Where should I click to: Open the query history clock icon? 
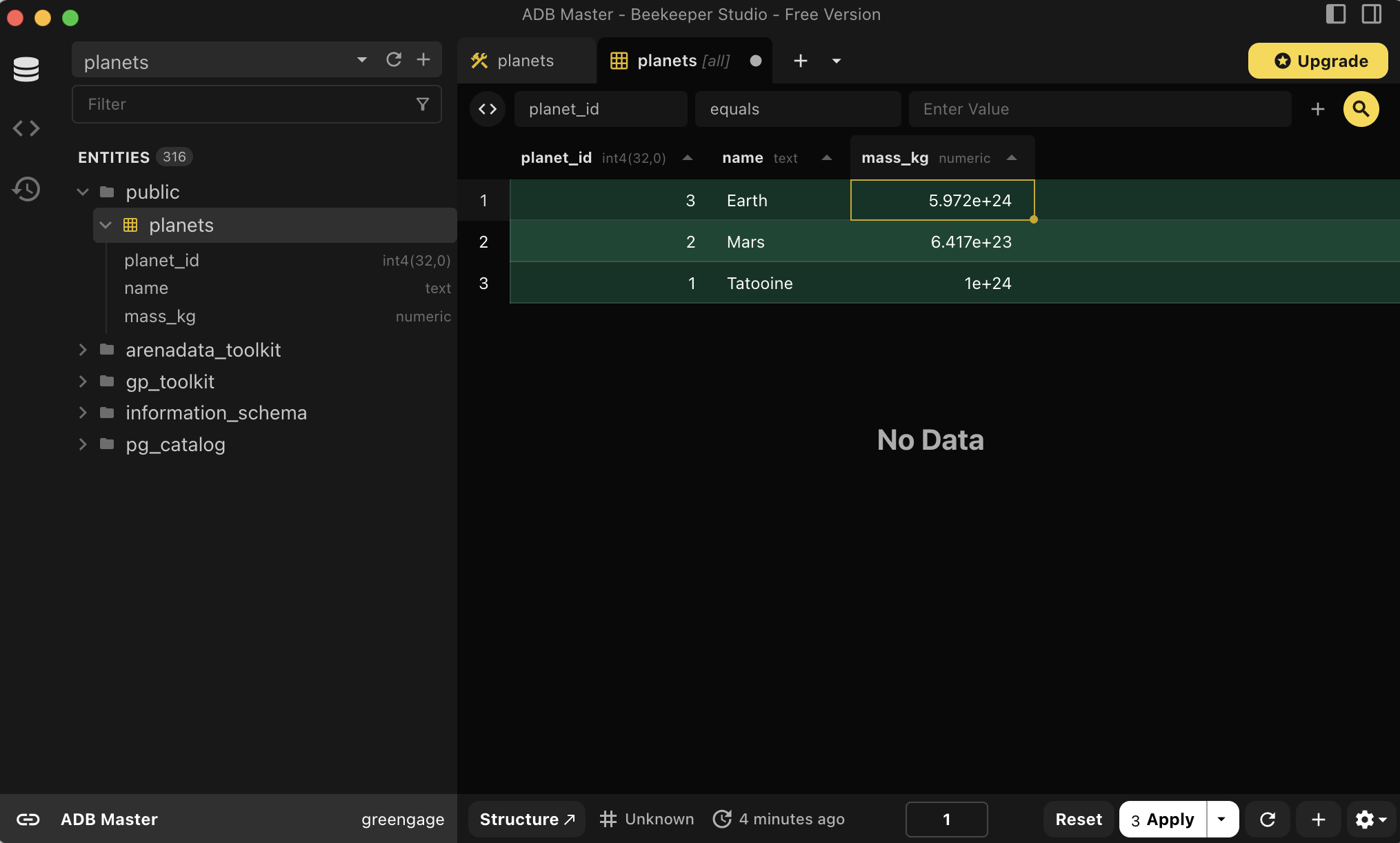point(26,188)
